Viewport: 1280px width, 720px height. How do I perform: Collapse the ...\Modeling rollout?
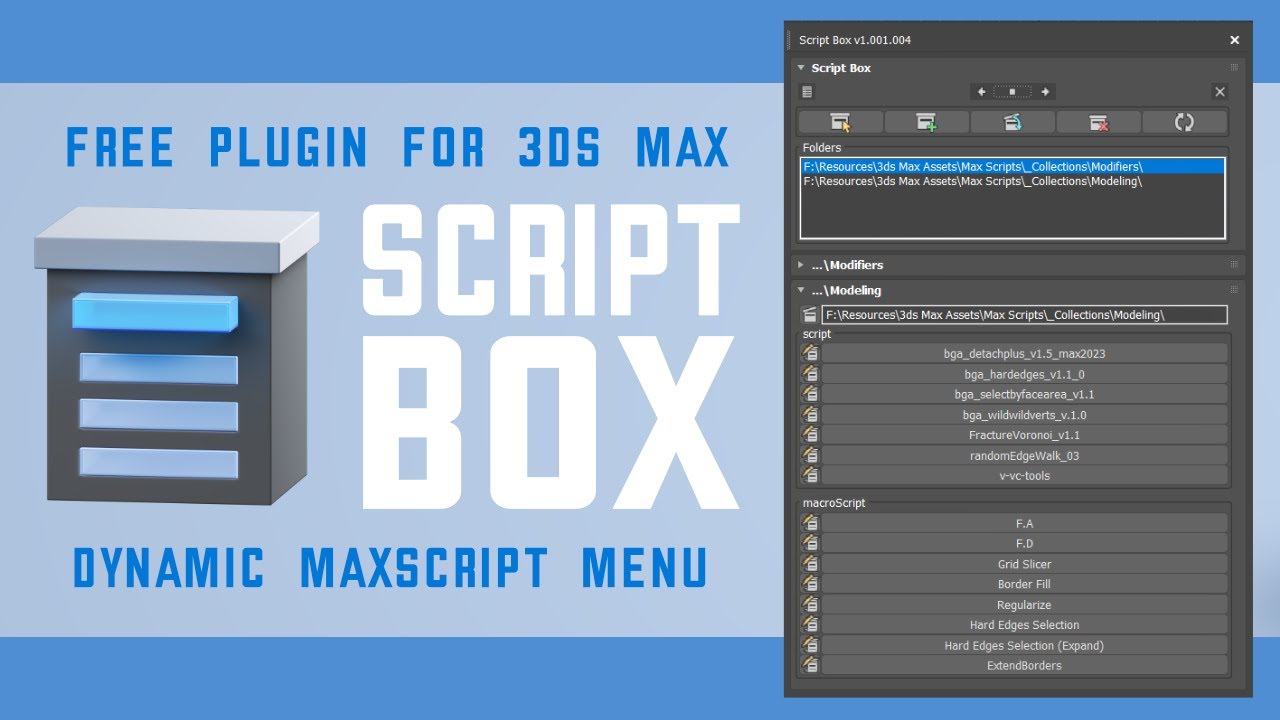point(802,290)
